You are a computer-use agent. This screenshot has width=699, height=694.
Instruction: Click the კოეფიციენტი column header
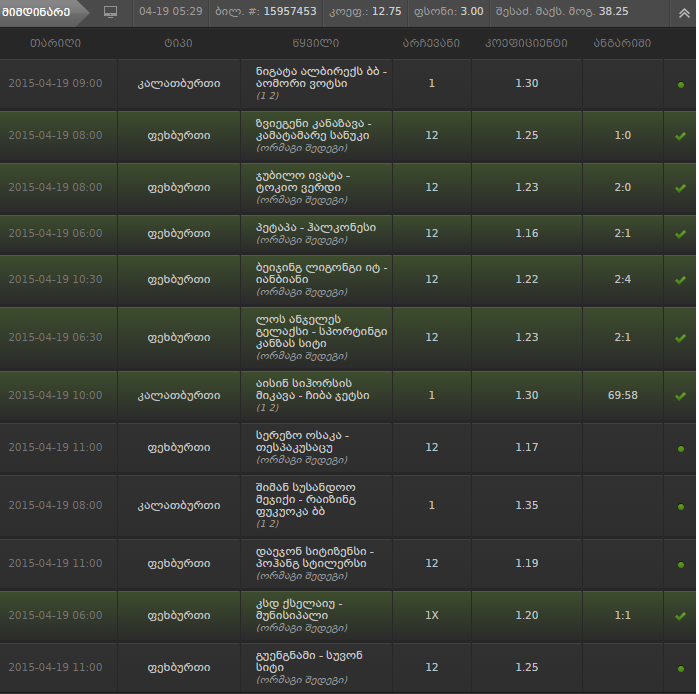(x=526, y=43)
